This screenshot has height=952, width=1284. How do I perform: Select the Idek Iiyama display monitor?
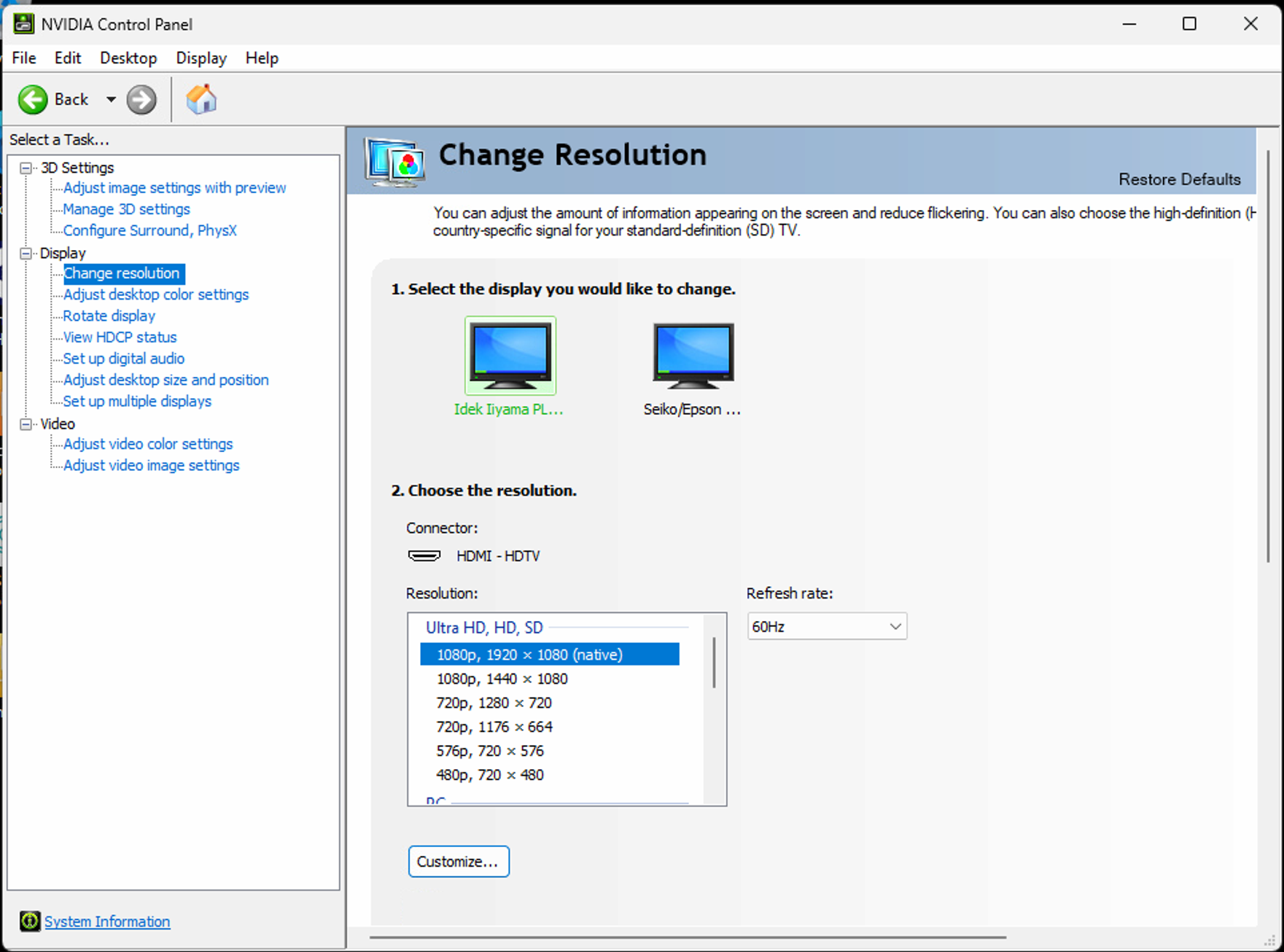[510, 356]
